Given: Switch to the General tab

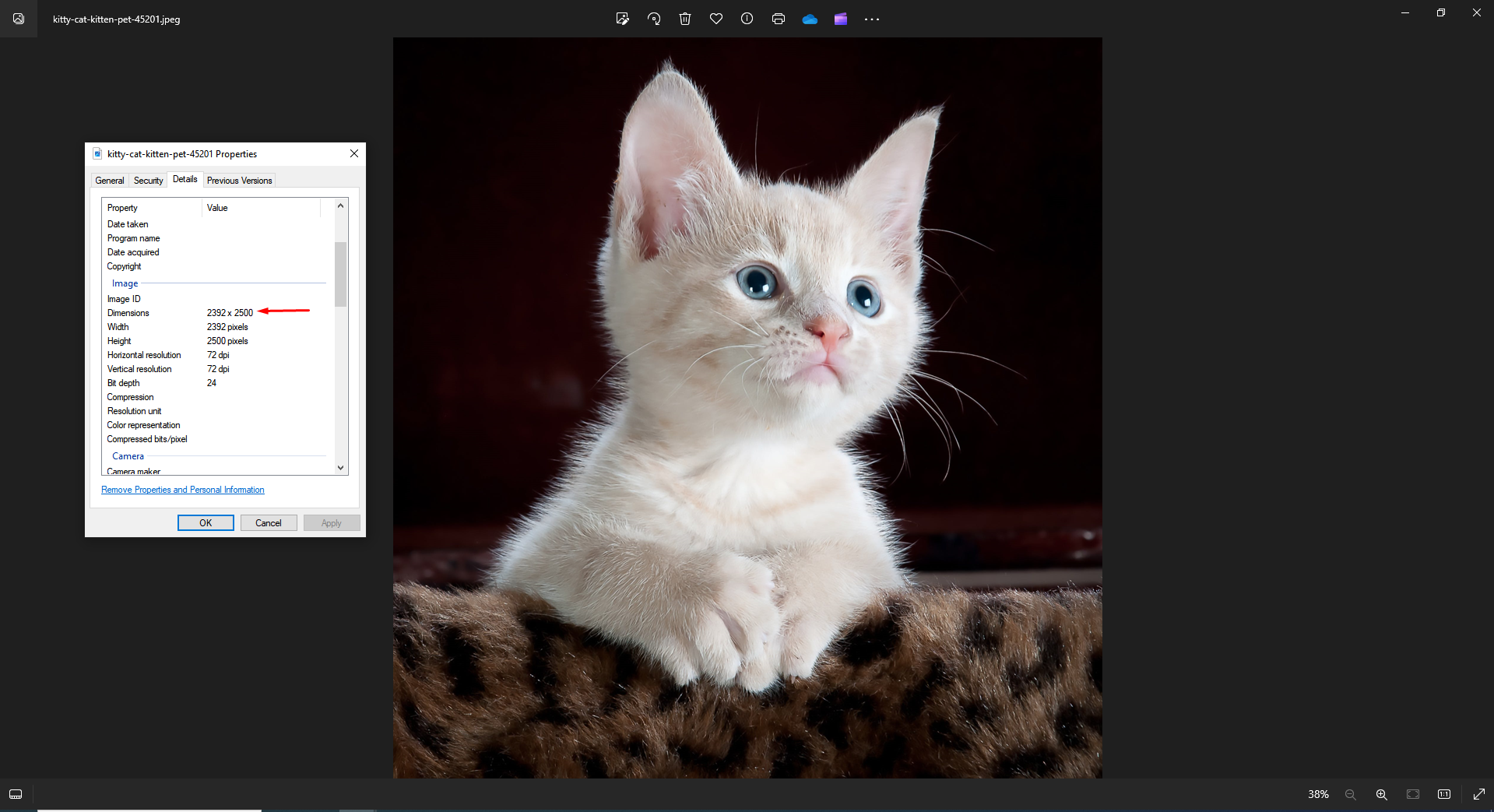Looking at the screenshot, I should 110,181.
